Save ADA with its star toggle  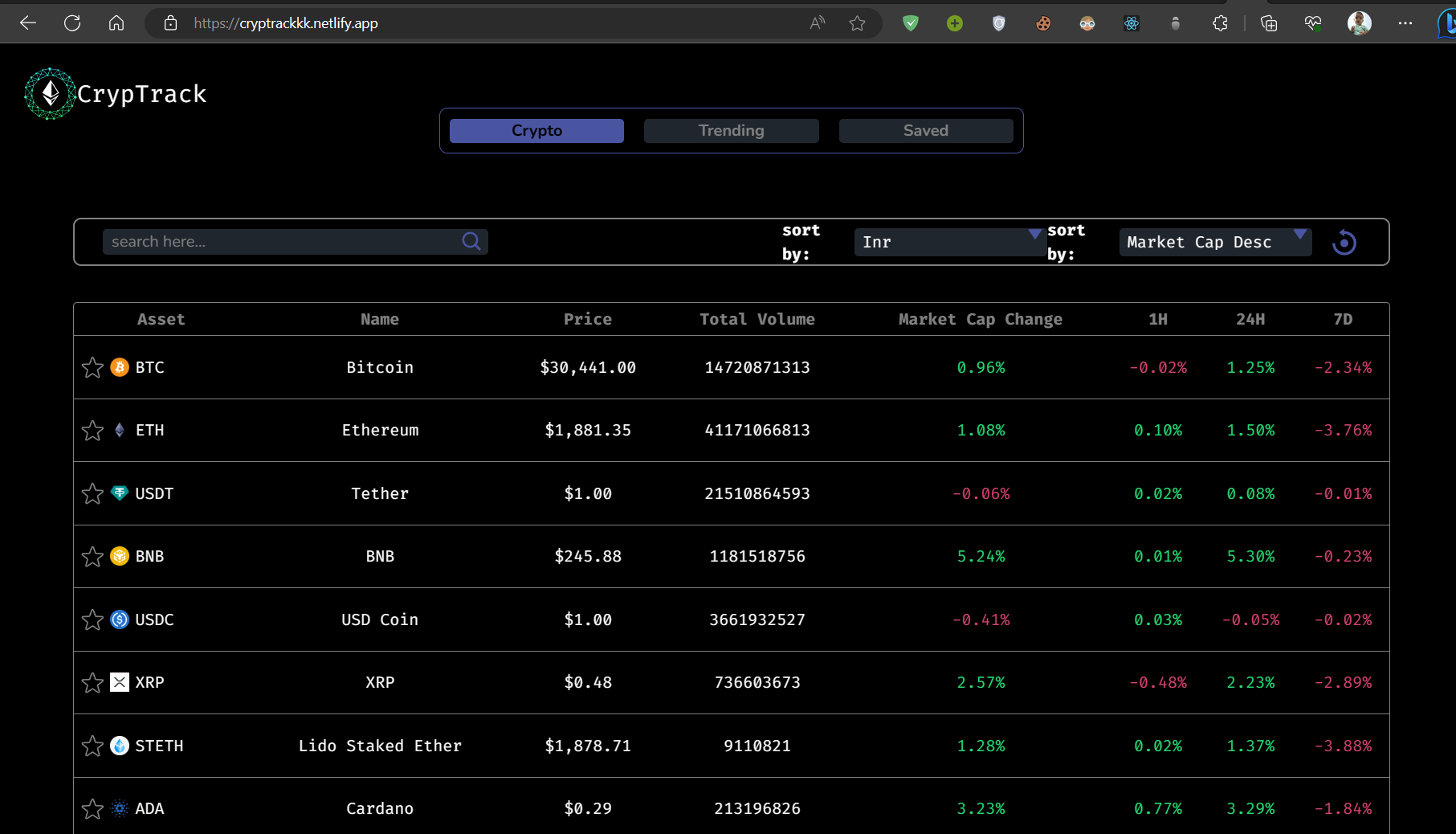92,808
